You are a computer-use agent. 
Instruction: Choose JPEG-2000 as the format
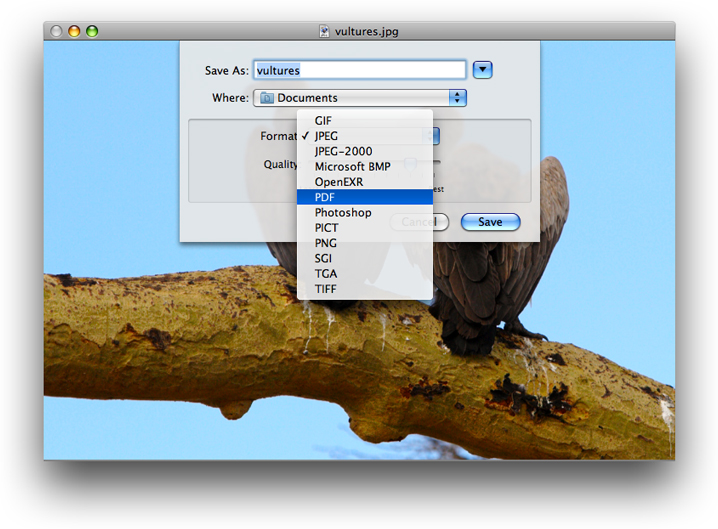pyautogui.click(x=343, y=151)
